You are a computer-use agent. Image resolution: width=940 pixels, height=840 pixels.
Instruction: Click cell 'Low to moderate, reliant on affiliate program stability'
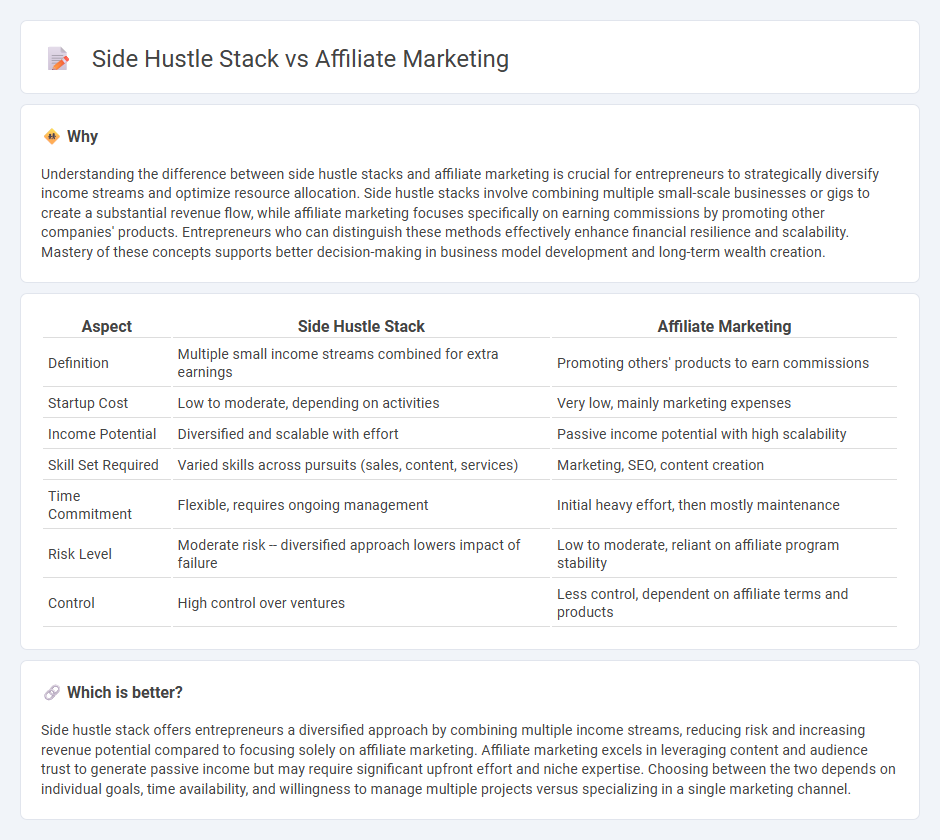pyautogui.click(x=724, y=554)
